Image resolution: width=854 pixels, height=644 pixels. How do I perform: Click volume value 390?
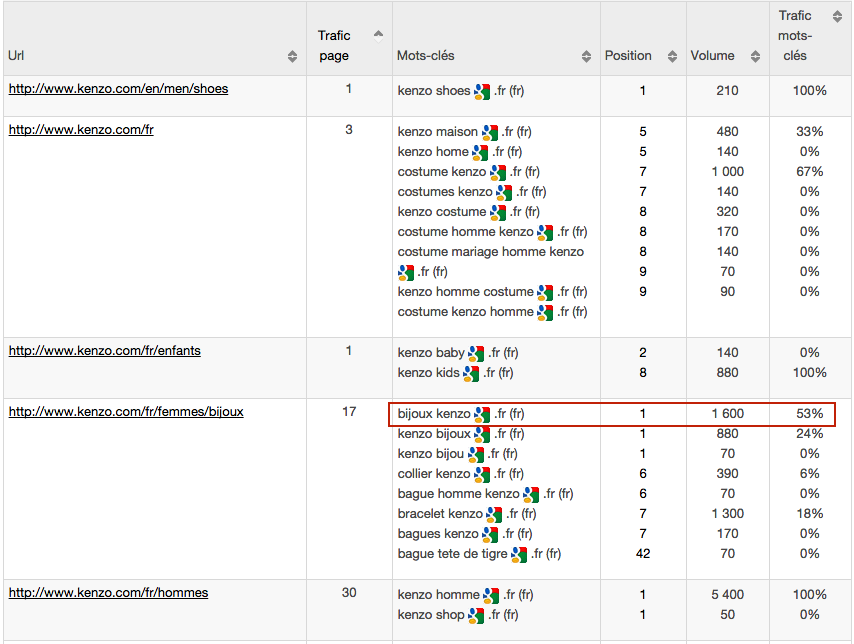coord(728,474)
